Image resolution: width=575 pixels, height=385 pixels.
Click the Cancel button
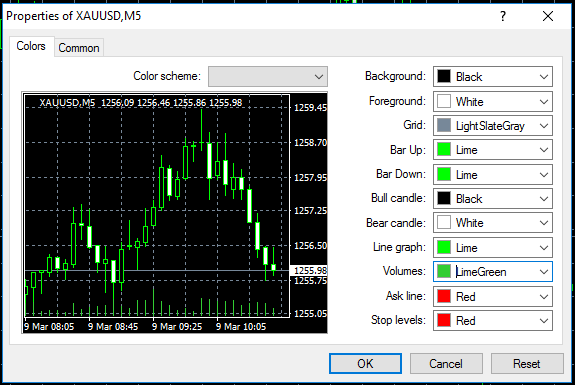(x=446, y=363)
